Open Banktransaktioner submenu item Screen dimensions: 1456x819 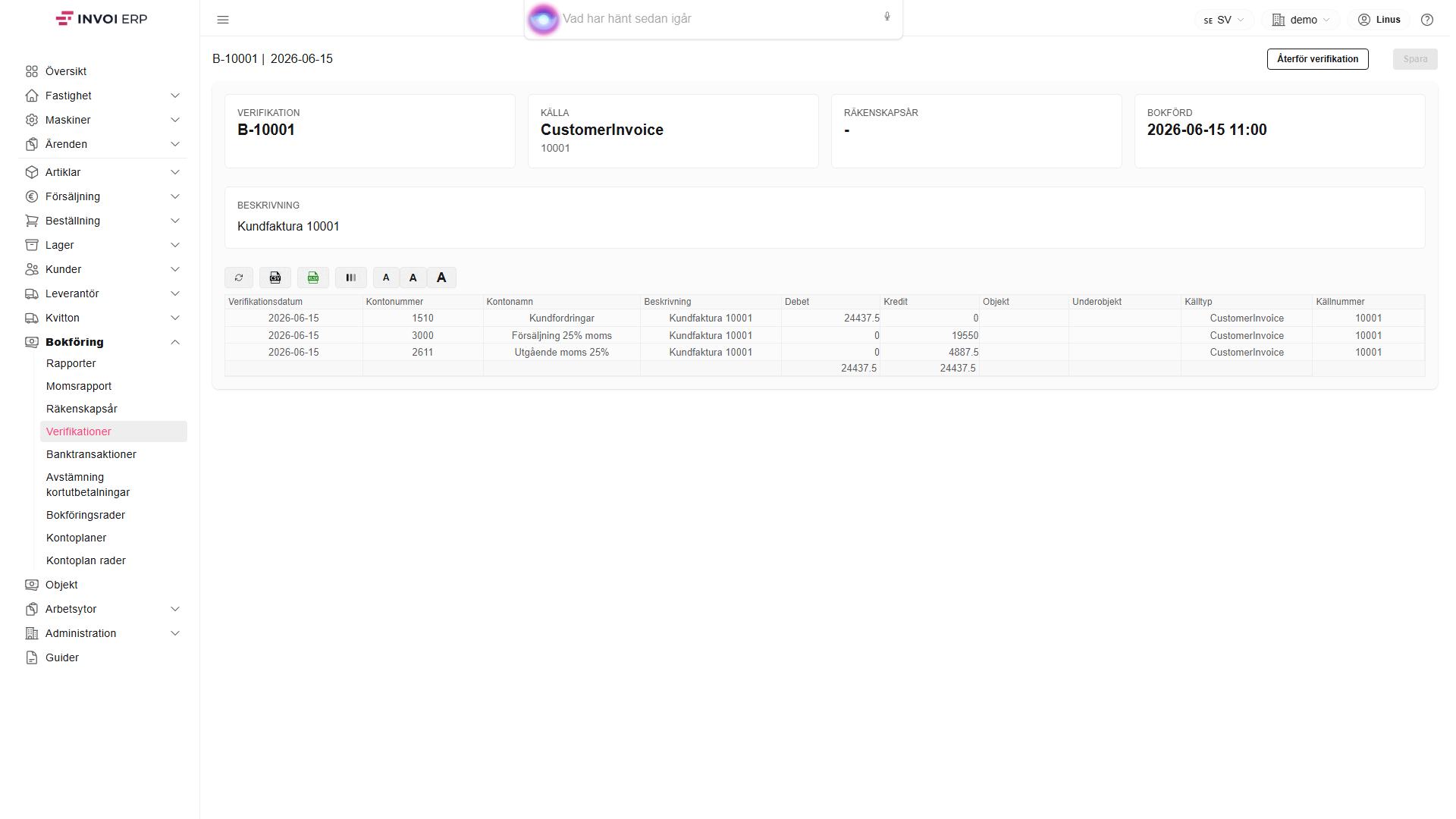pos(113,454)
